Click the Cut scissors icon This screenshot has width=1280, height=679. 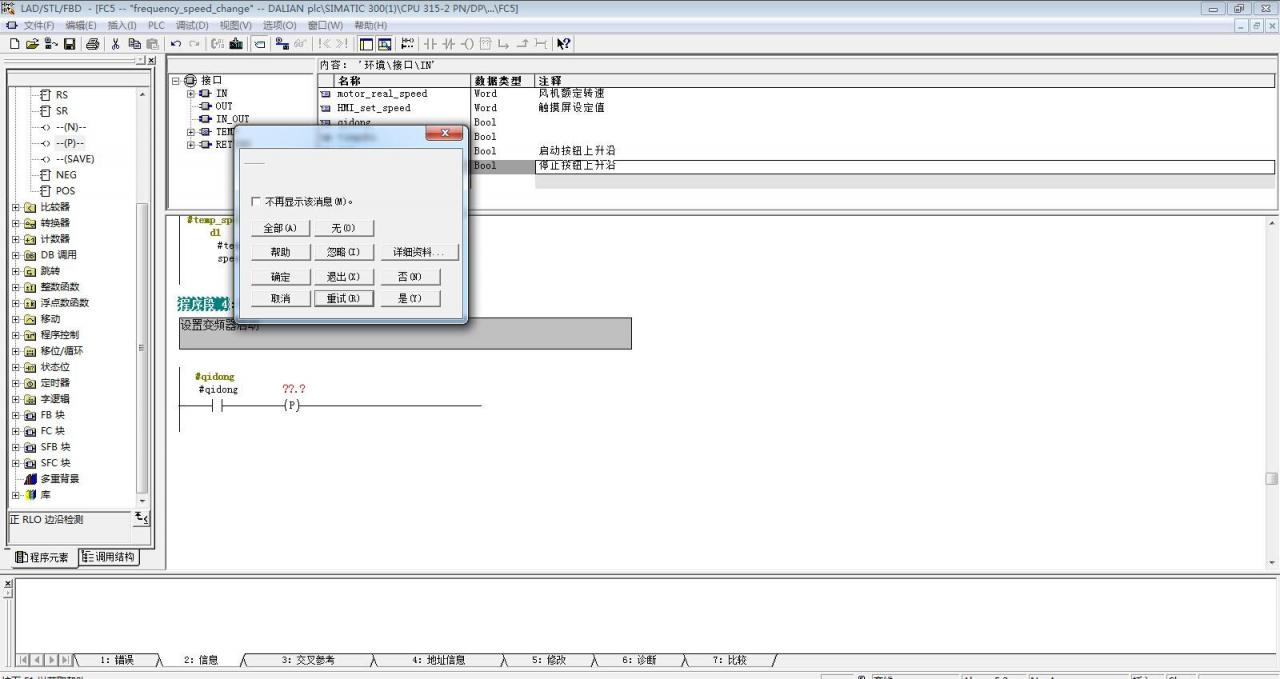(116, 44)
